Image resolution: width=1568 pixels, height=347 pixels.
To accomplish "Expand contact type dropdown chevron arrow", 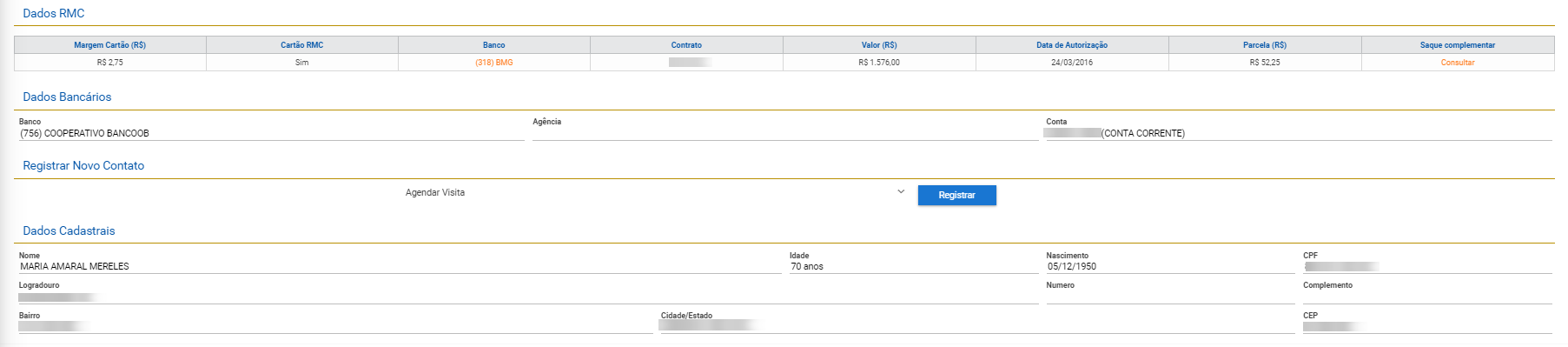I will click(x=901, y=192).
